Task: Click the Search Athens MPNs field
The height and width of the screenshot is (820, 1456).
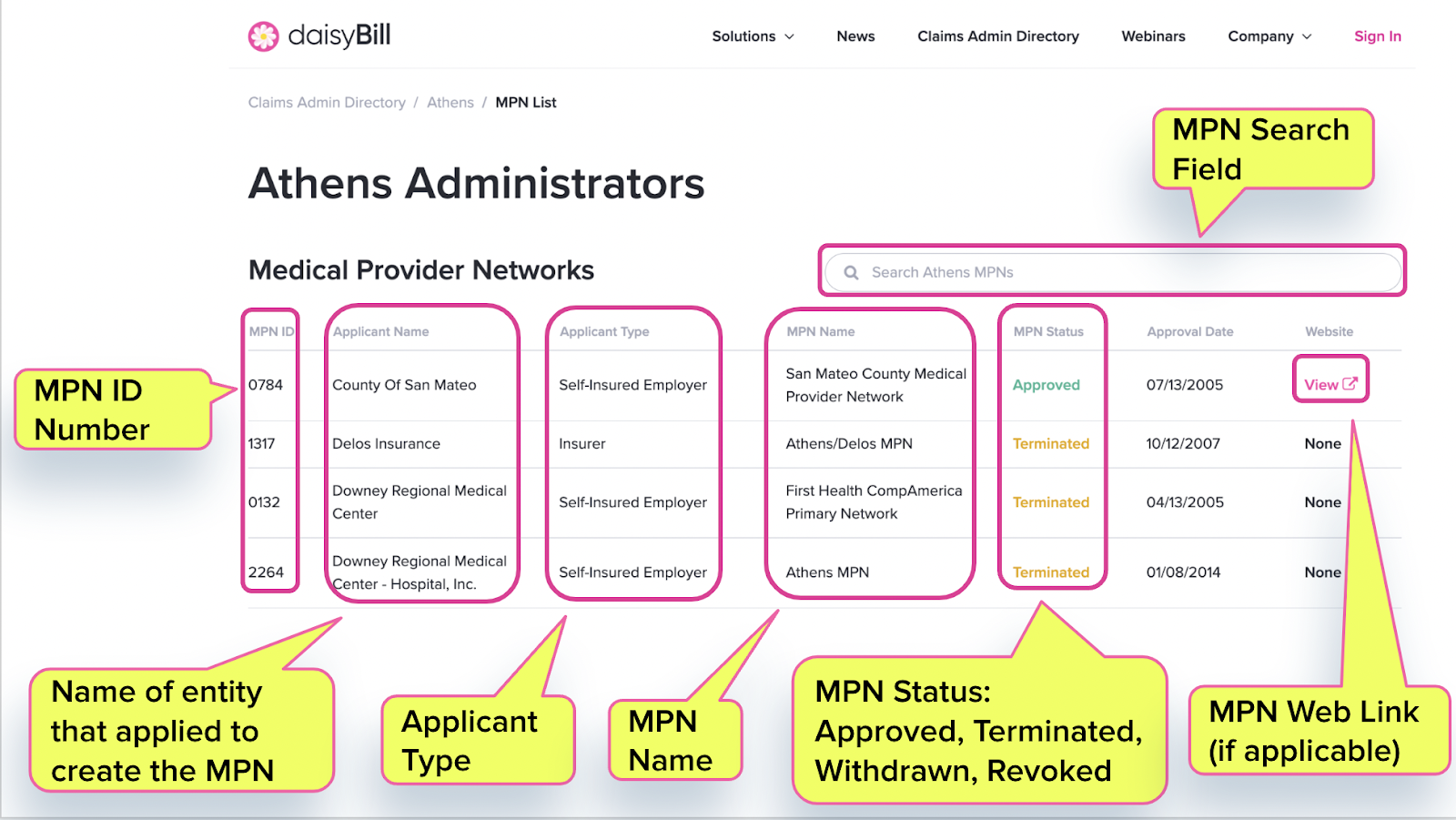Action: point(1112,272)
